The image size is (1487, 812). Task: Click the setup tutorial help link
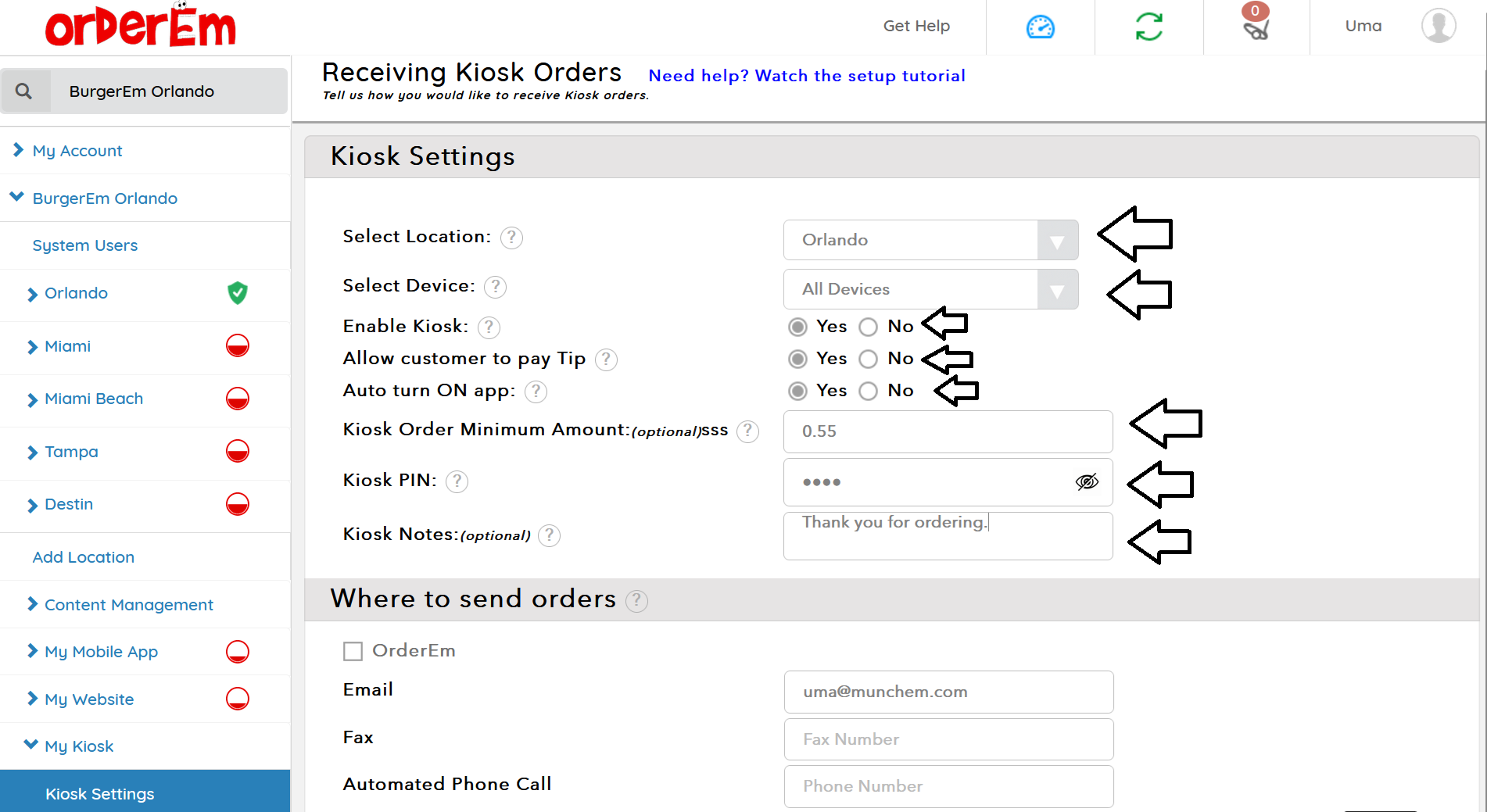tap(807, 76)
